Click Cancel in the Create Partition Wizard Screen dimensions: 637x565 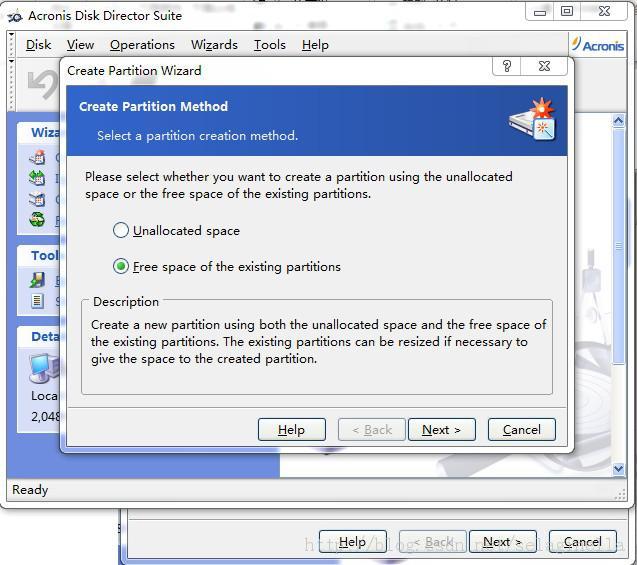[522, 429]
